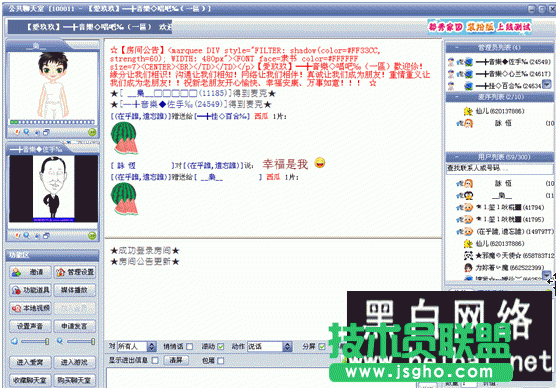Collapse the 管理员列表 admin list header
The height and width of the screenshot is (388, 556).
pyautogui.click(x=499, y=47)
